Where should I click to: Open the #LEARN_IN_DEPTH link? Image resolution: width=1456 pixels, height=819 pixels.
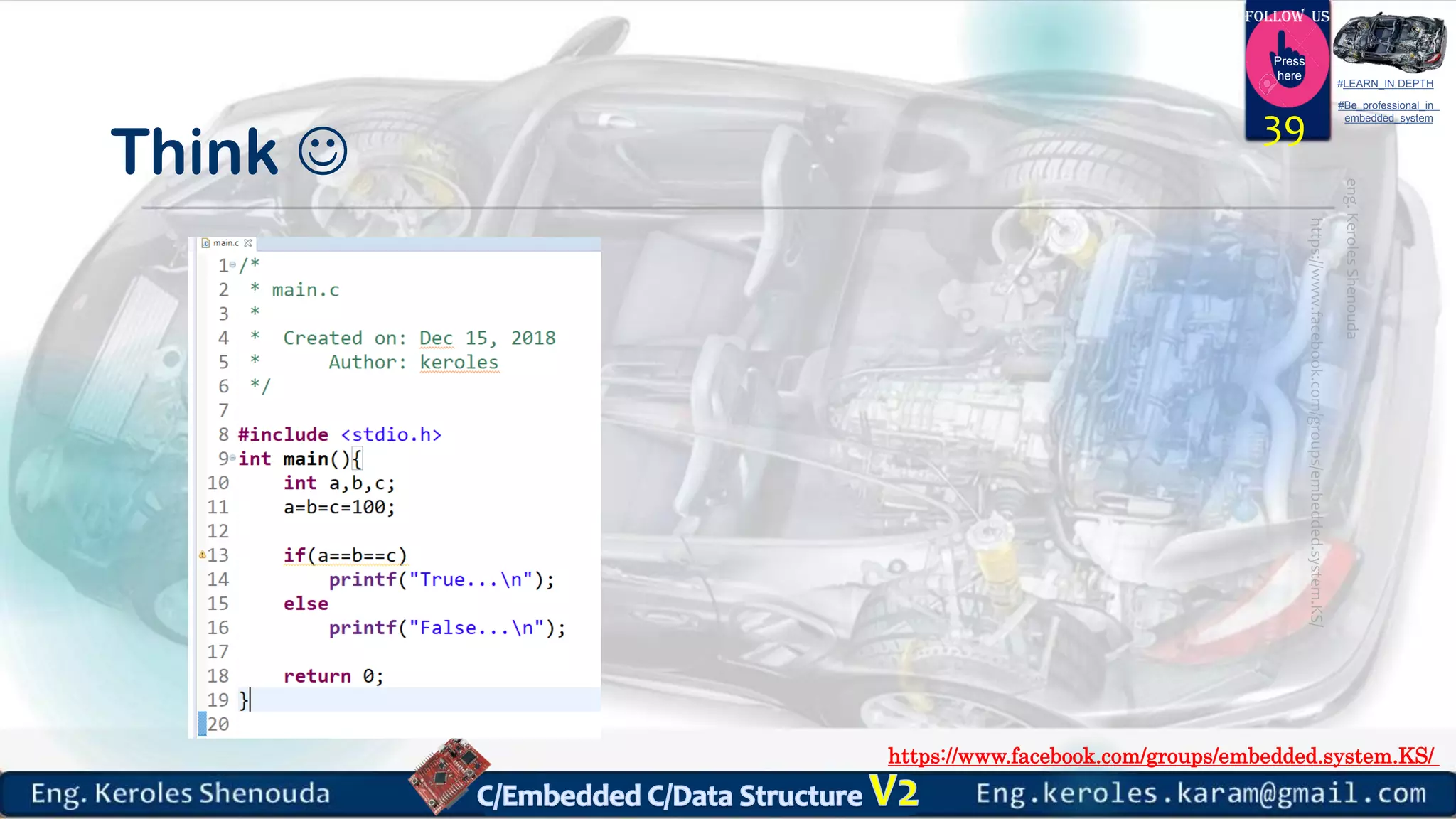(1385, 84)
